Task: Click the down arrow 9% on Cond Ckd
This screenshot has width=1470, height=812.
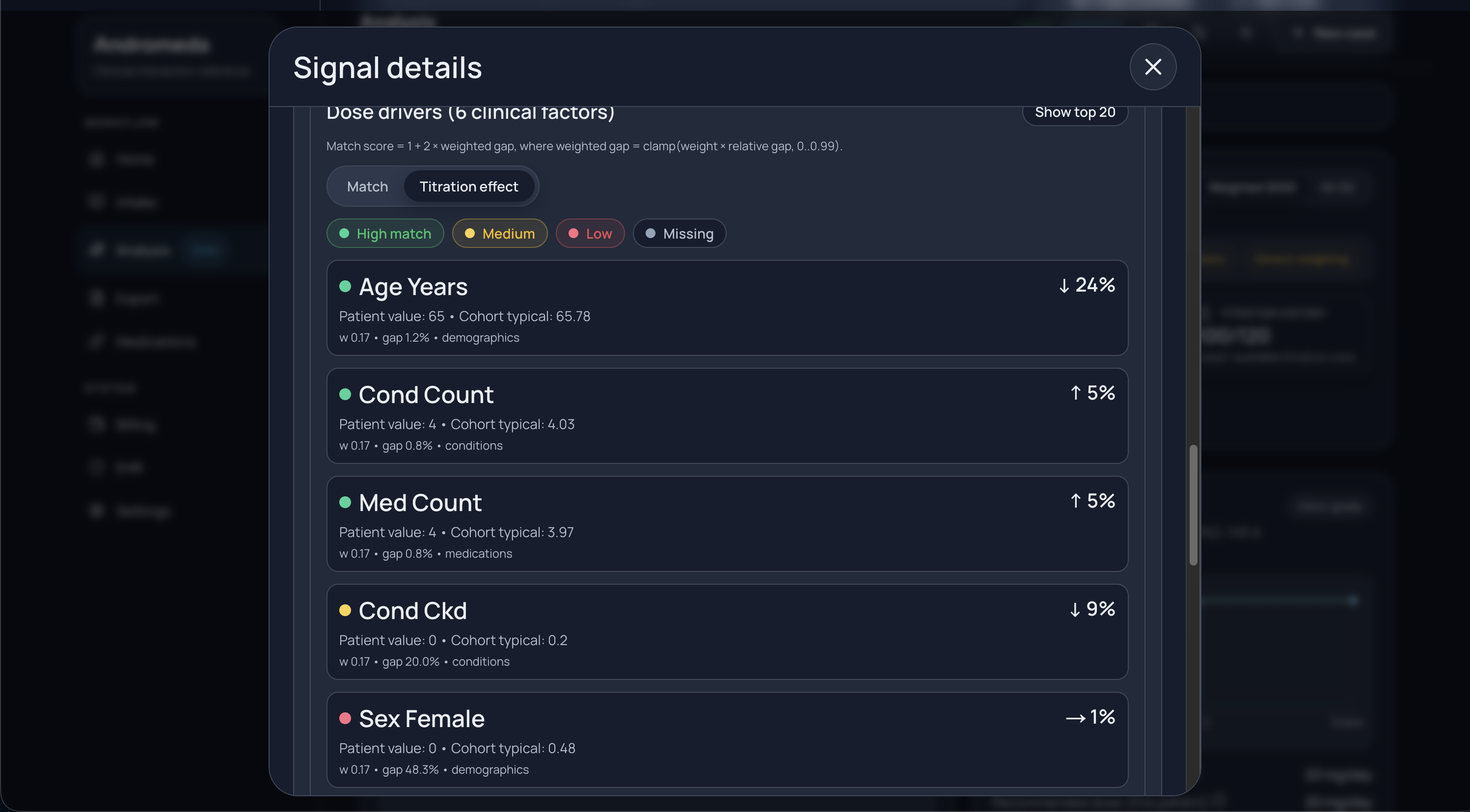Action: [x=1092, y=609]
